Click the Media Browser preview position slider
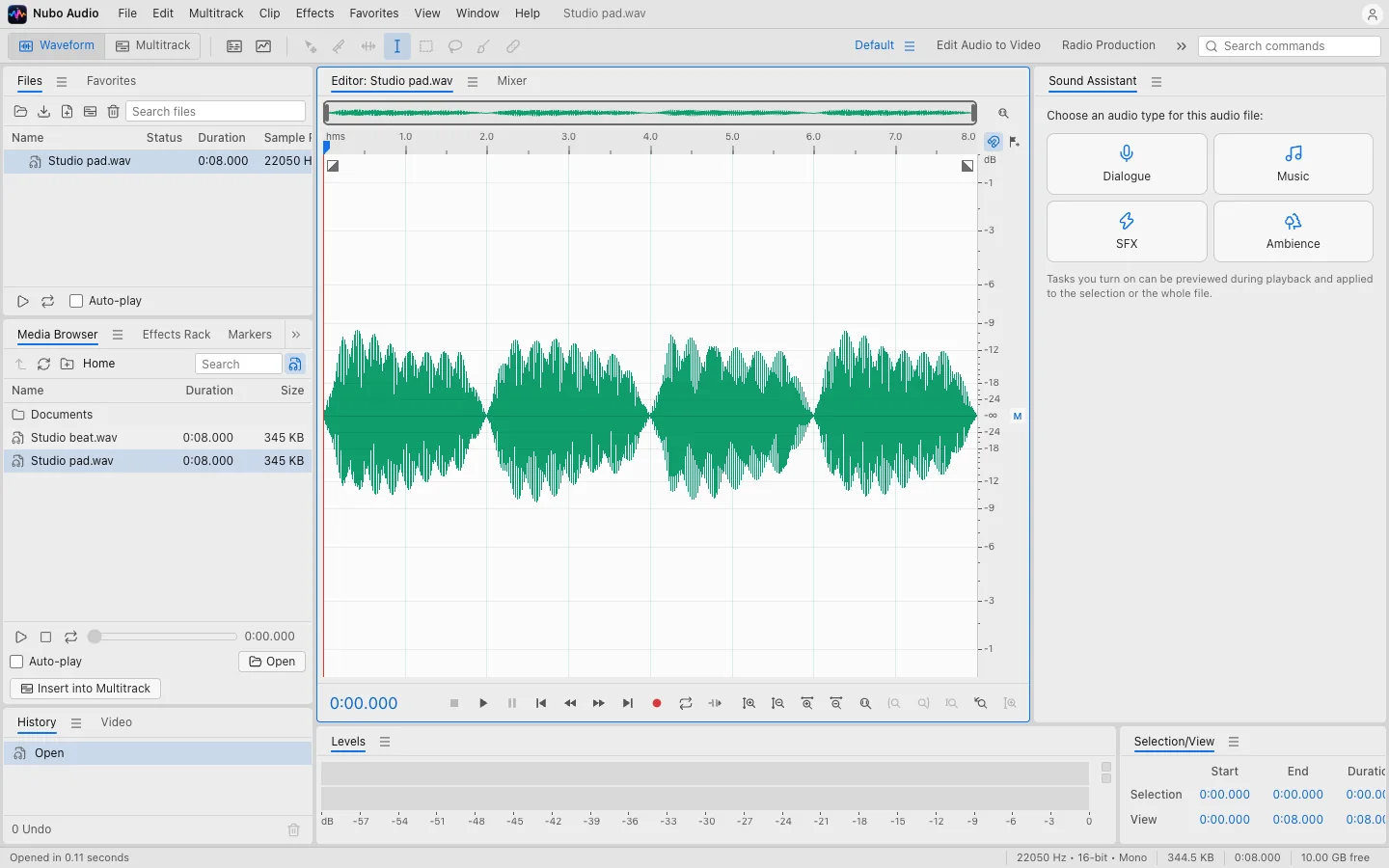 [162, 637]
